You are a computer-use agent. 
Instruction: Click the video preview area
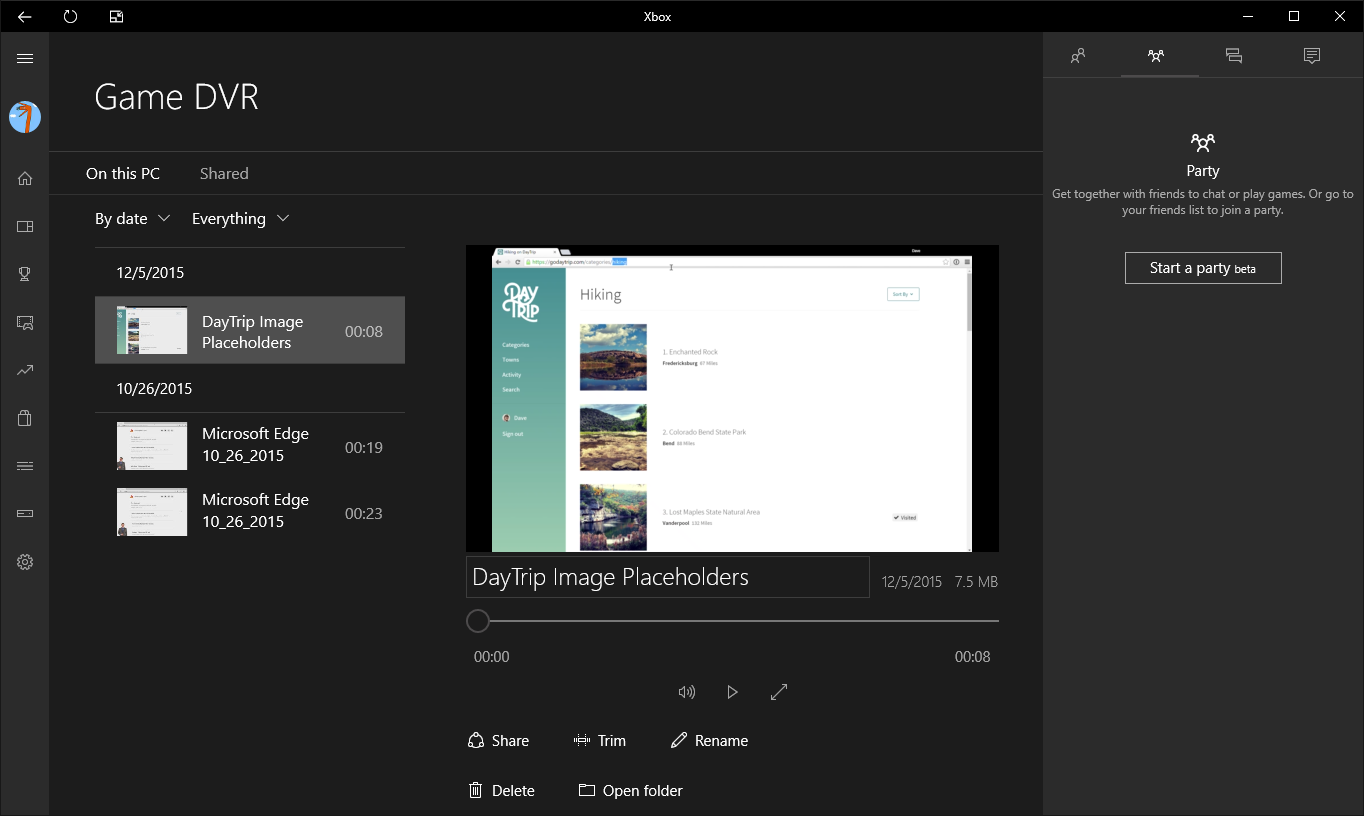(732, 398)
